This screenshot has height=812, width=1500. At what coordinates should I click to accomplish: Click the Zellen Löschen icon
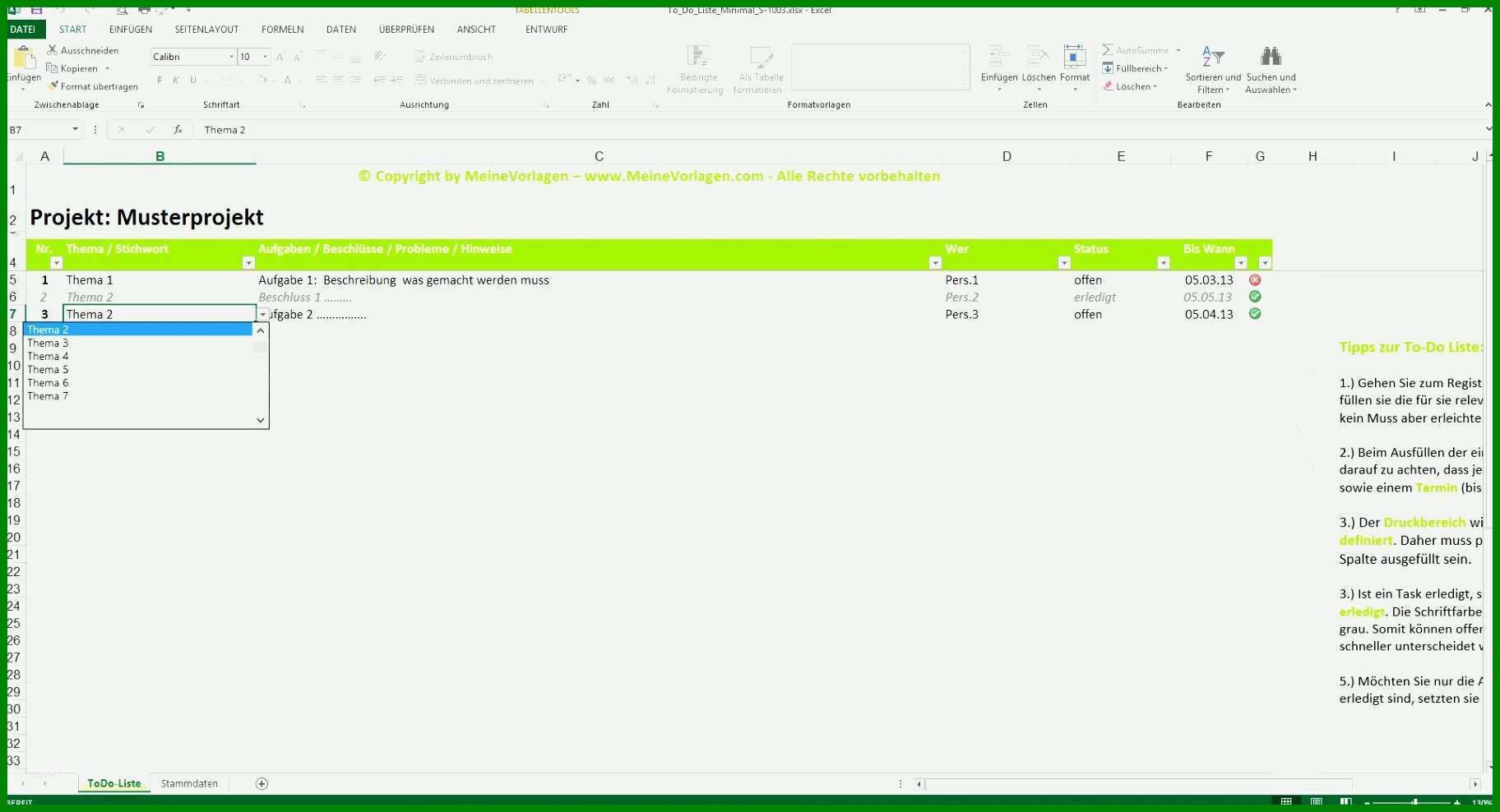tap(1038, 57)
